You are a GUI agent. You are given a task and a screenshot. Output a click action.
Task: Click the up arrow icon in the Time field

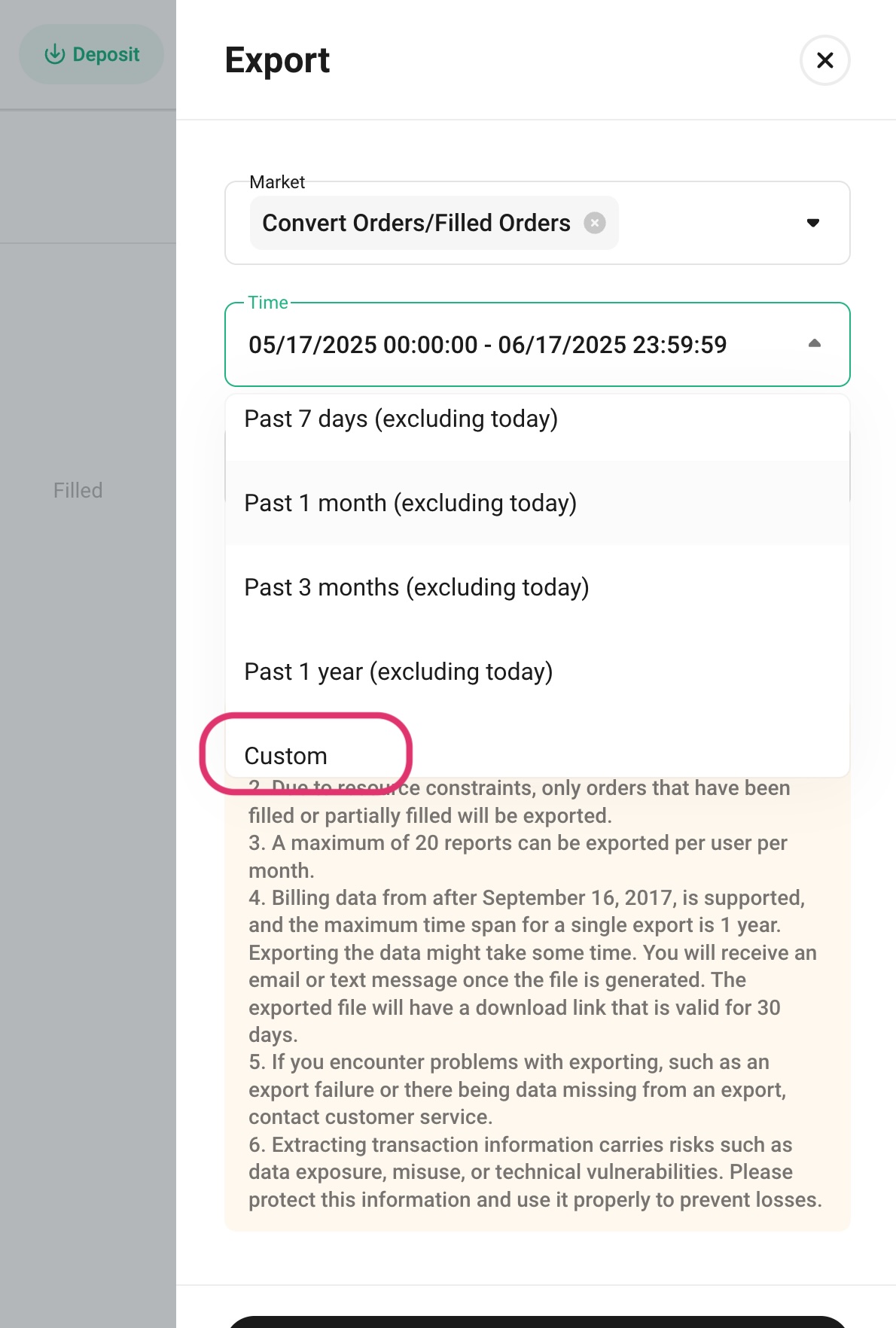coord(815,344)
